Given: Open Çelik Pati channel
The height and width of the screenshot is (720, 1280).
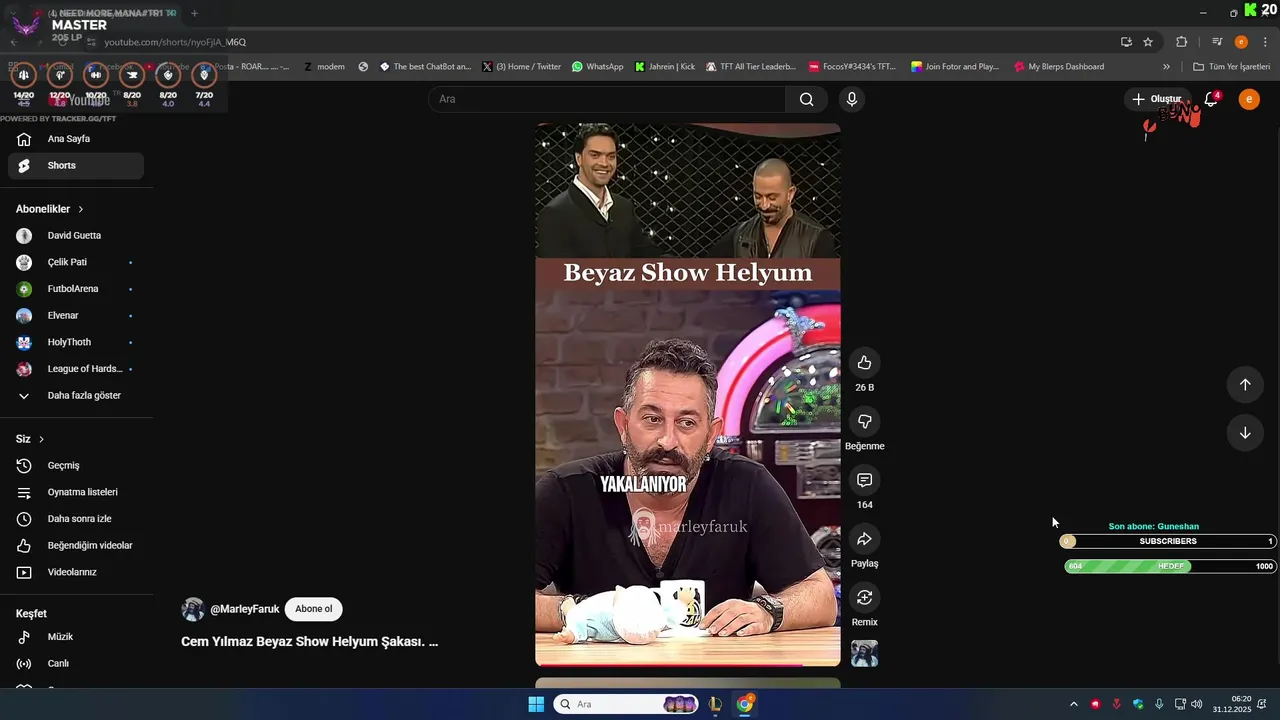Looking at the screenshot, I should point(76,262).
